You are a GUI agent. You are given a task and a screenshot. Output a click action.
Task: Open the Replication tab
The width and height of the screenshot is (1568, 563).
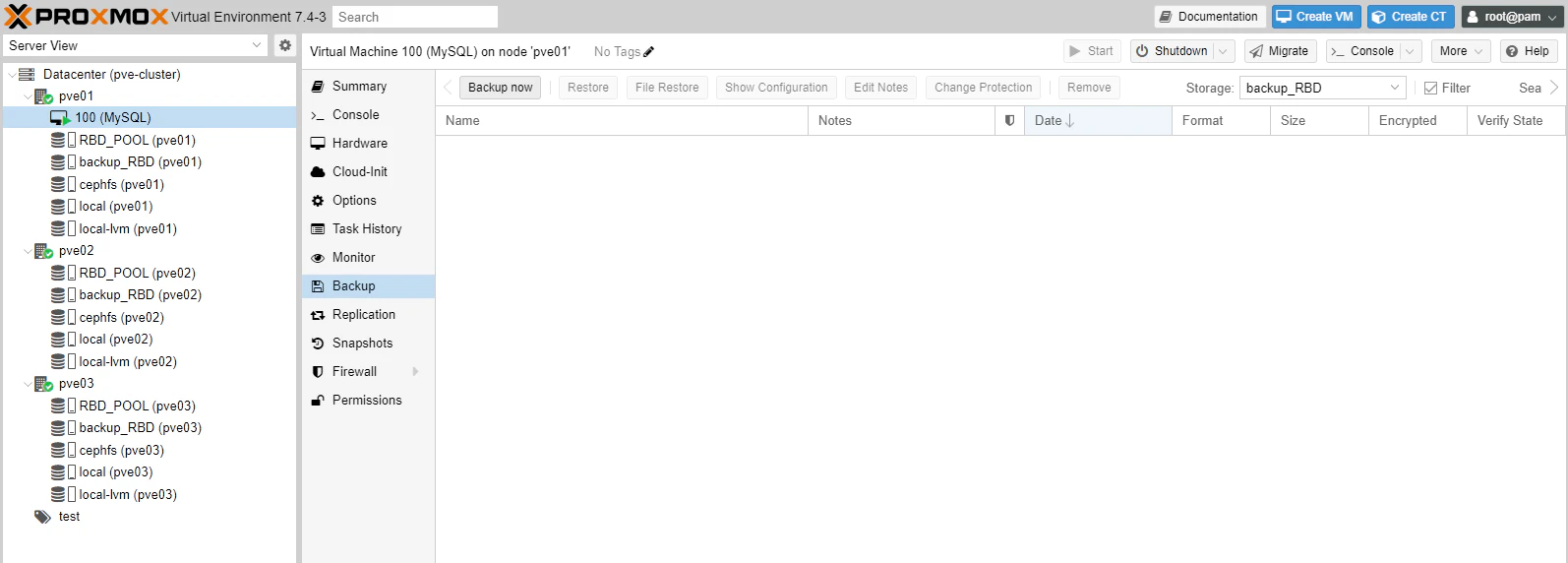pos(369,314)
